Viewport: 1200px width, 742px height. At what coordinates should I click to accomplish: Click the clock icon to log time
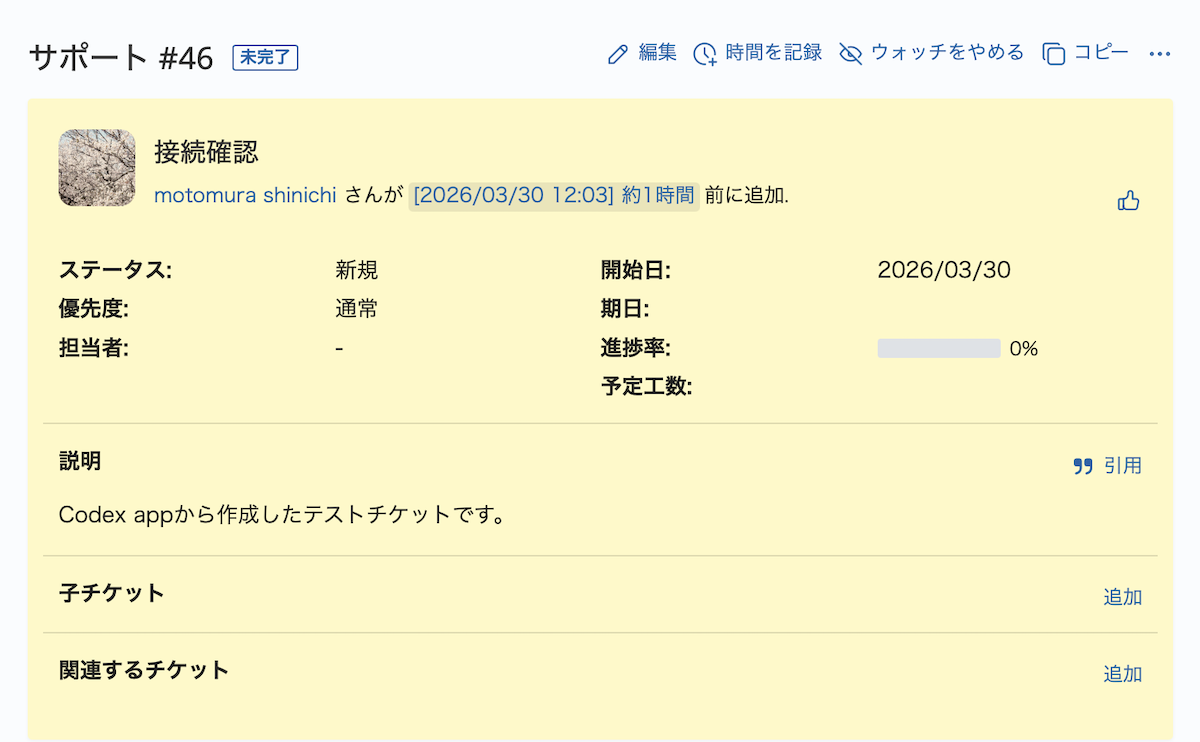(705, 54)
